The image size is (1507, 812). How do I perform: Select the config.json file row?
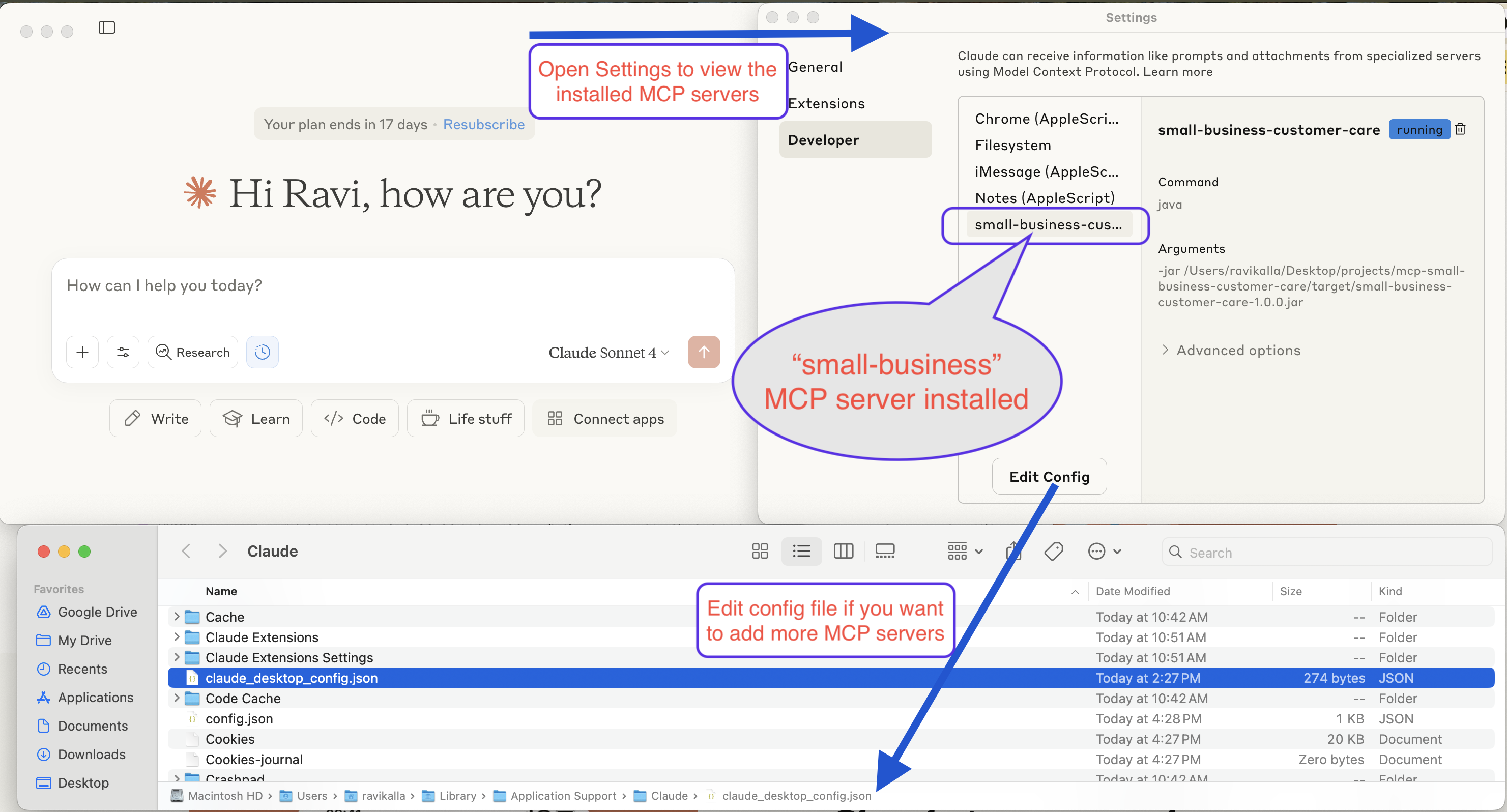pos(831,718)
